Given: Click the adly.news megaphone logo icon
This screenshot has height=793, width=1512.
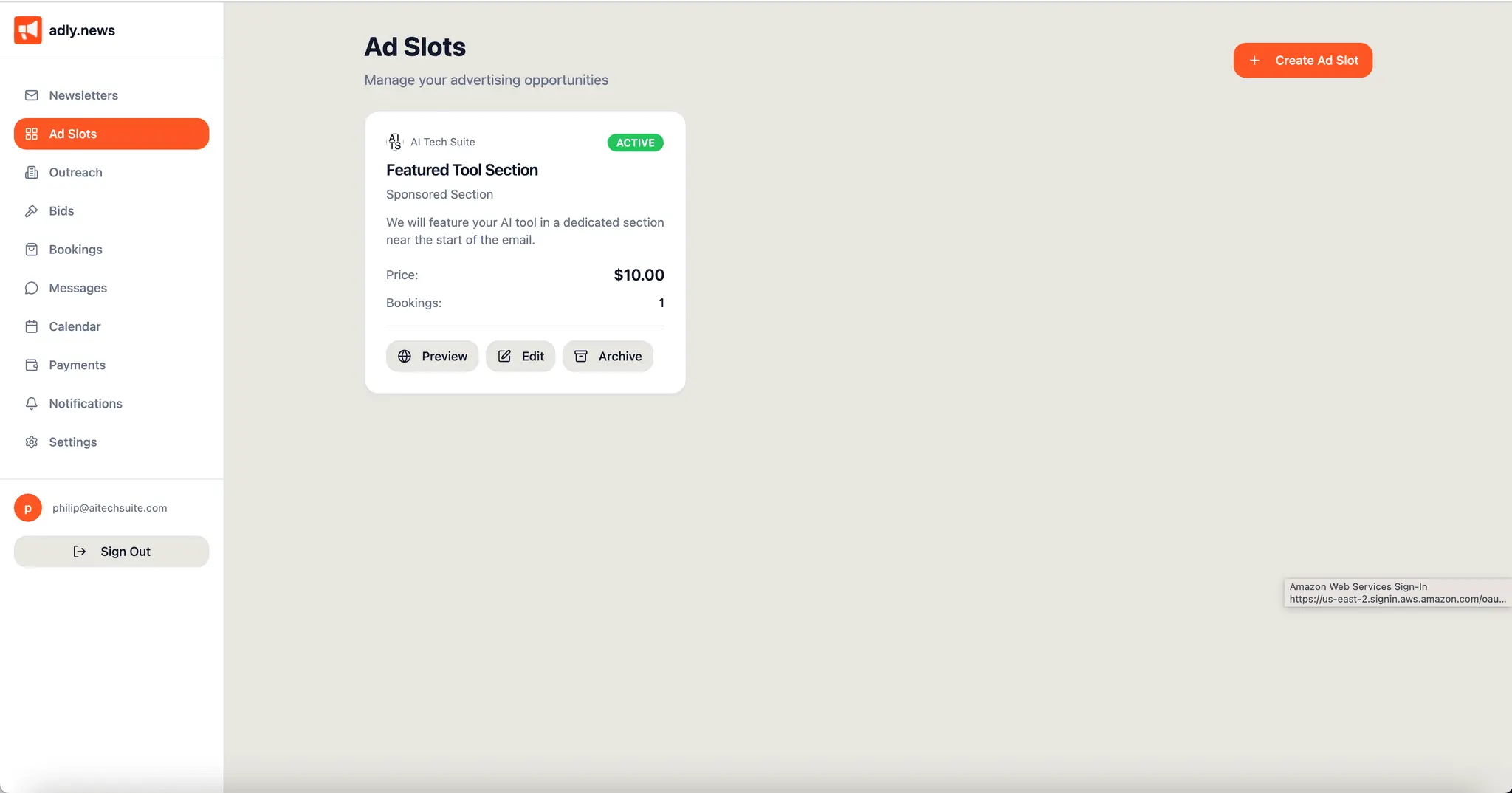Looking at the screenshot, I should pos(28,30).
